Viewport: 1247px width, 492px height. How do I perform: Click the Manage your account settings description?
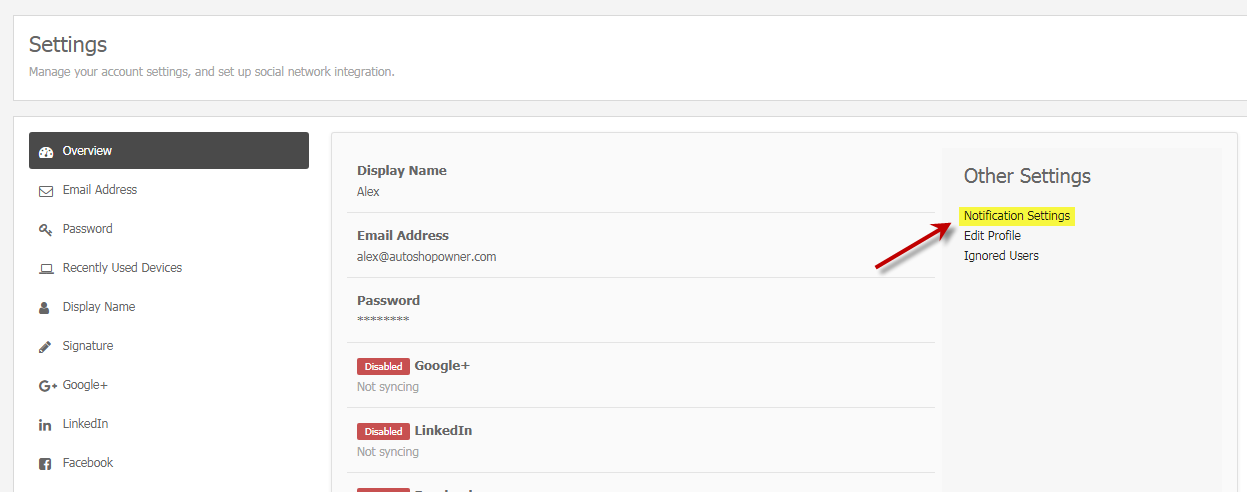coord(212,72)
